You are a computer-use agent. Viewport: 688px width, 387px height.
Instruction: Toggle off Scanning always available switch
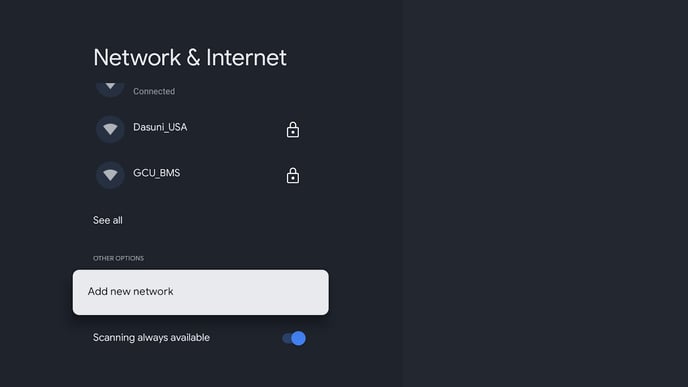coord(294,338)
